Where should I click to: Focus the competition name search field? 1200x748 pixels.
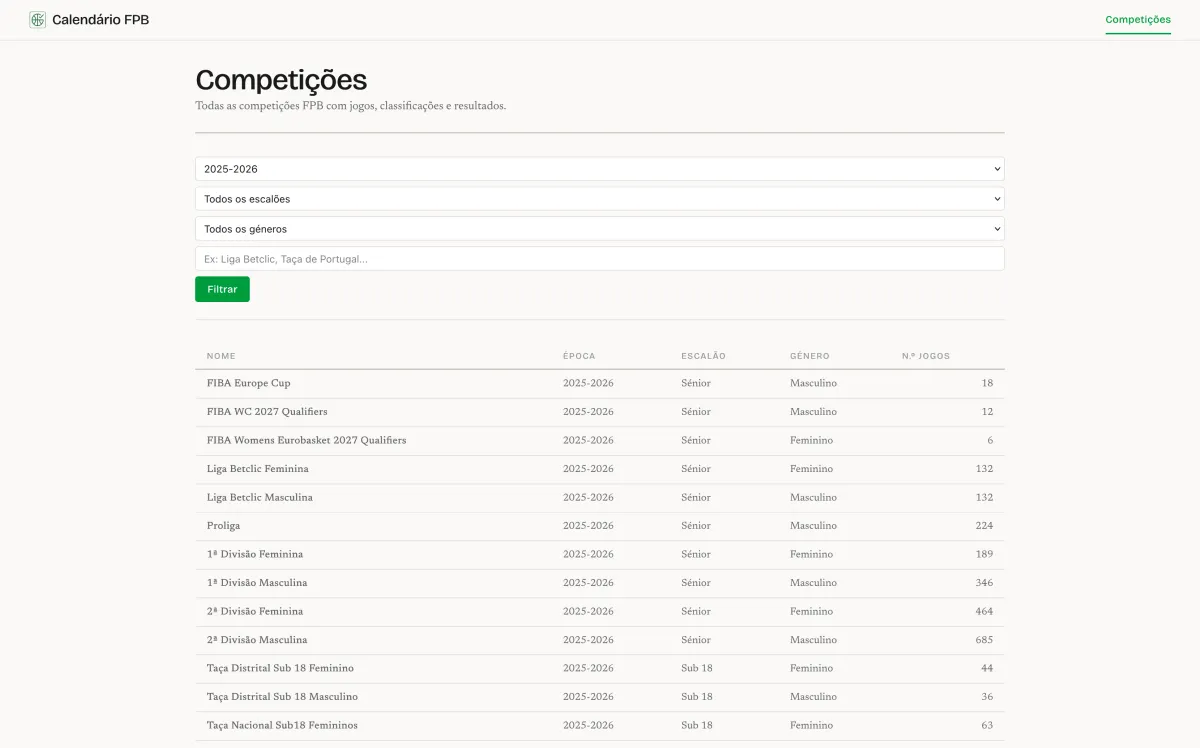point(599,259)
